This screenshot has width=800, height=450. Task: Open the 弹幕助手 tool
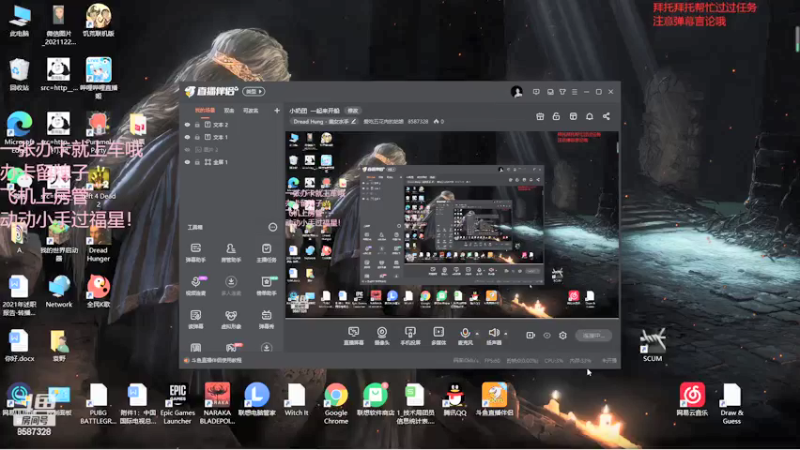(x=196, y=253)
